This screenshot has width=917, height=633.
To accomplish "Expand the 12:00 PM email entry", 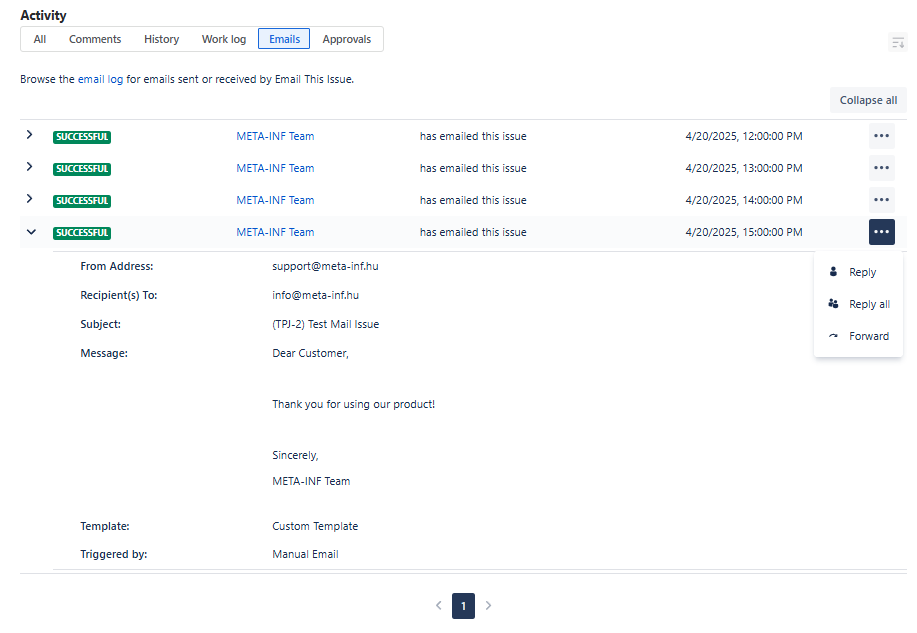I will tap(30, 135).
